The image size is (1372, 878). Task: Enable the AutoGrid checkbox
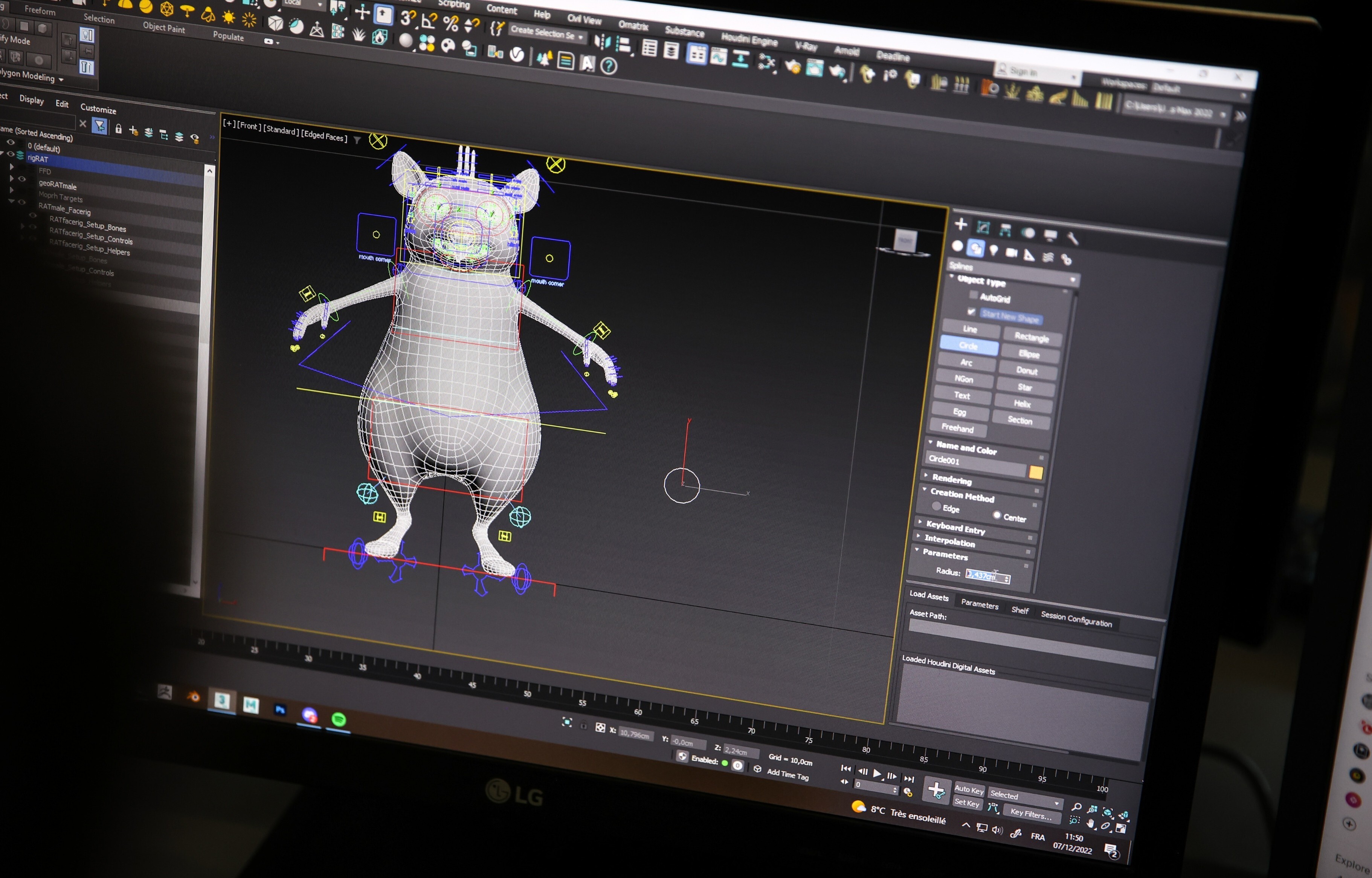pyautogui.click(x=974, y=295)
